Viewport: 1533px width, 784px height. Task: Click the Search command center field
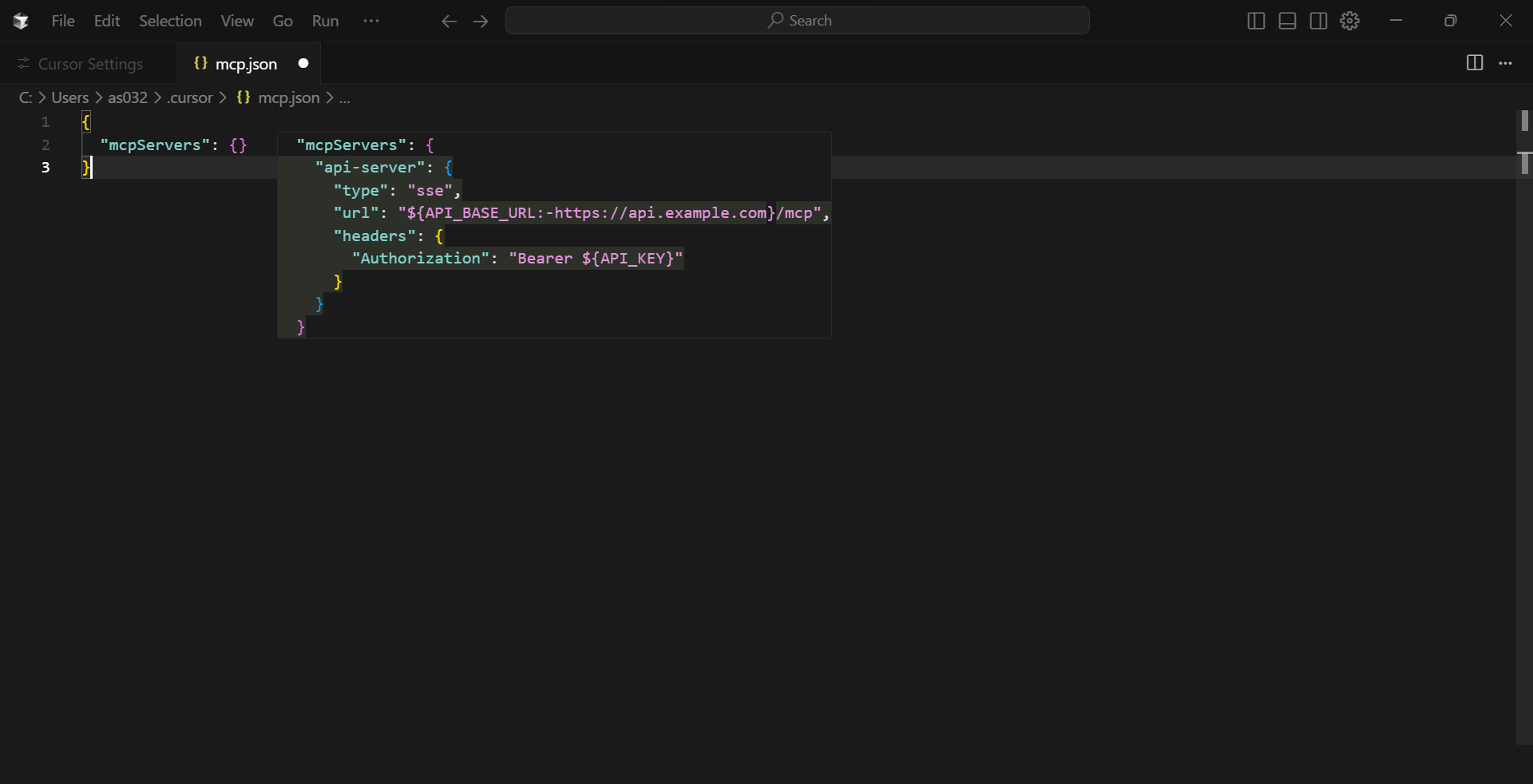pos(798,21)
